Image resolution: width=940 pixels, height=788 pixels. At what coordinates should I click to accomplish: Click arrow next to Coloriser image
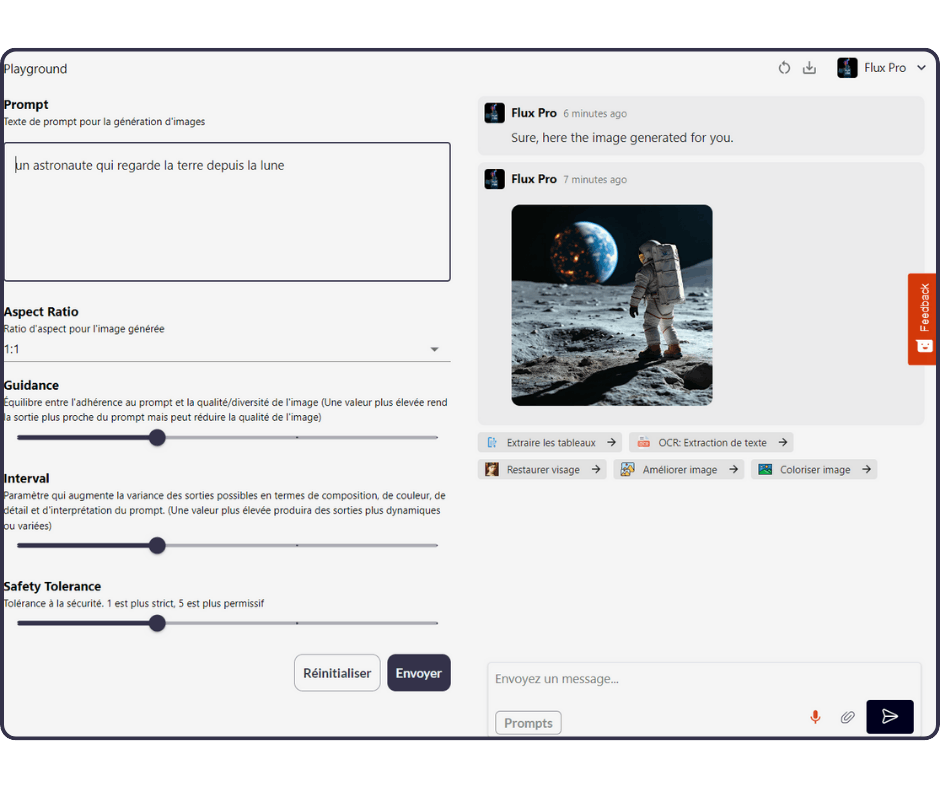[x=866, y=470]
